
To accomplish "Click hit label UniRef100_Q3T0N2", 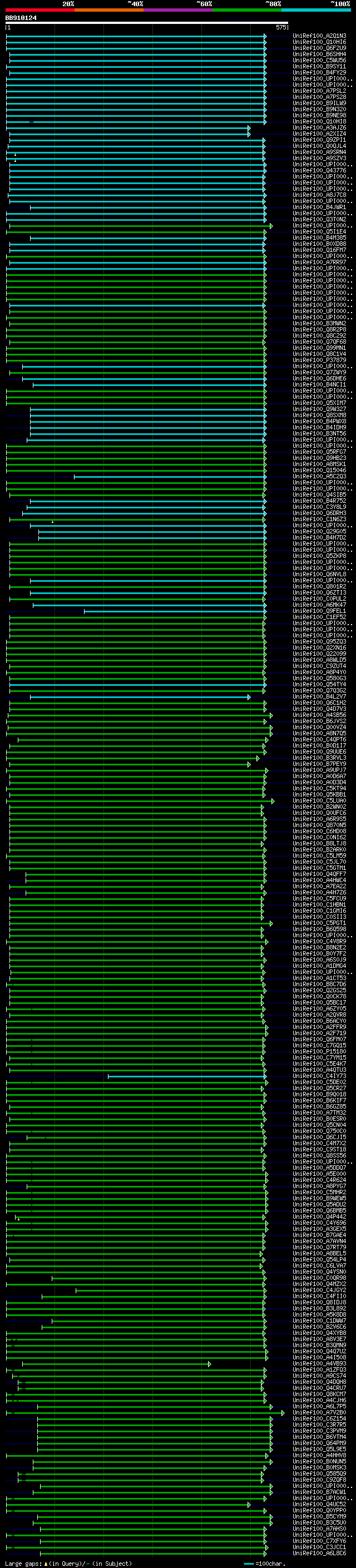I will click(x=319, y=219).
